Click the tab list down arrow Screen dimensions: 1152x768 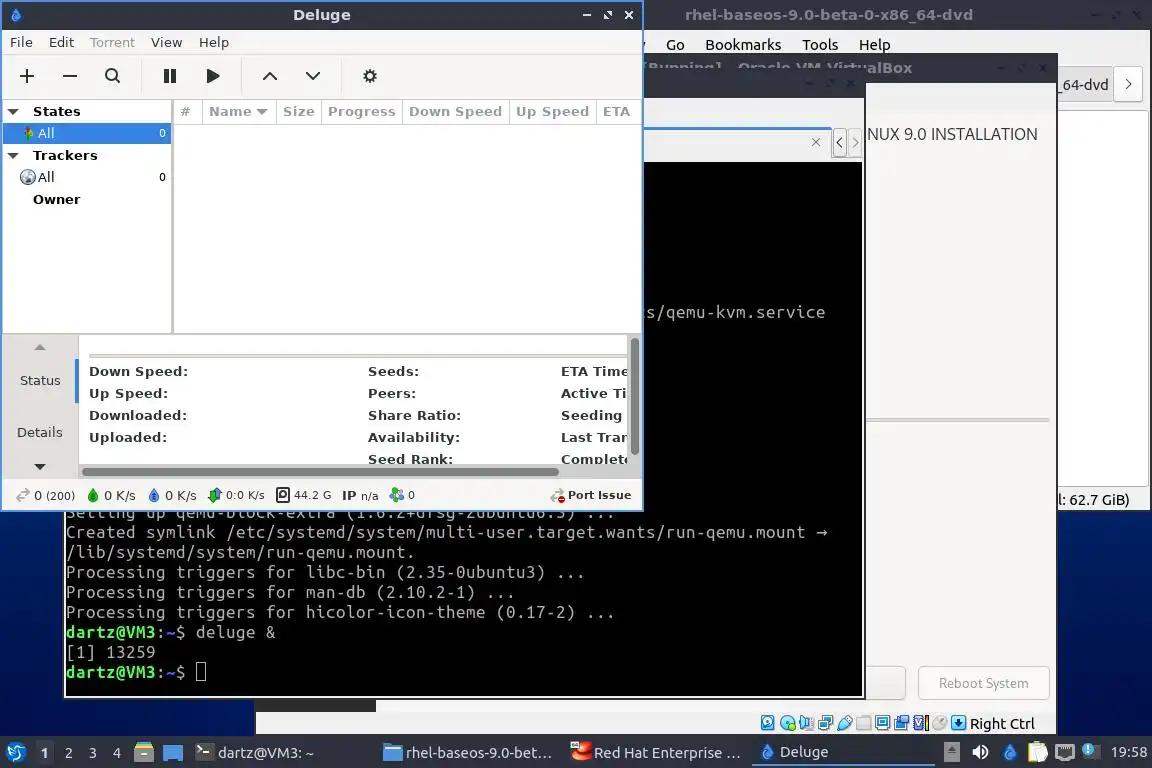point(40,467)
